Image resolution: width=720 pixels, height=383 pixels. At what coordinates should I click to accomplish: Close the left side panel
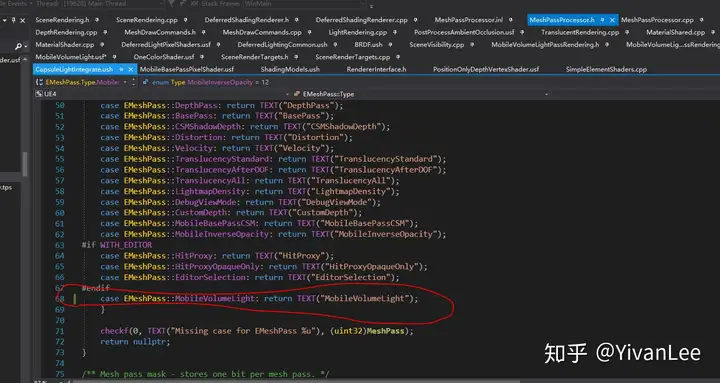pyautogui.click(x=22, y=21)
